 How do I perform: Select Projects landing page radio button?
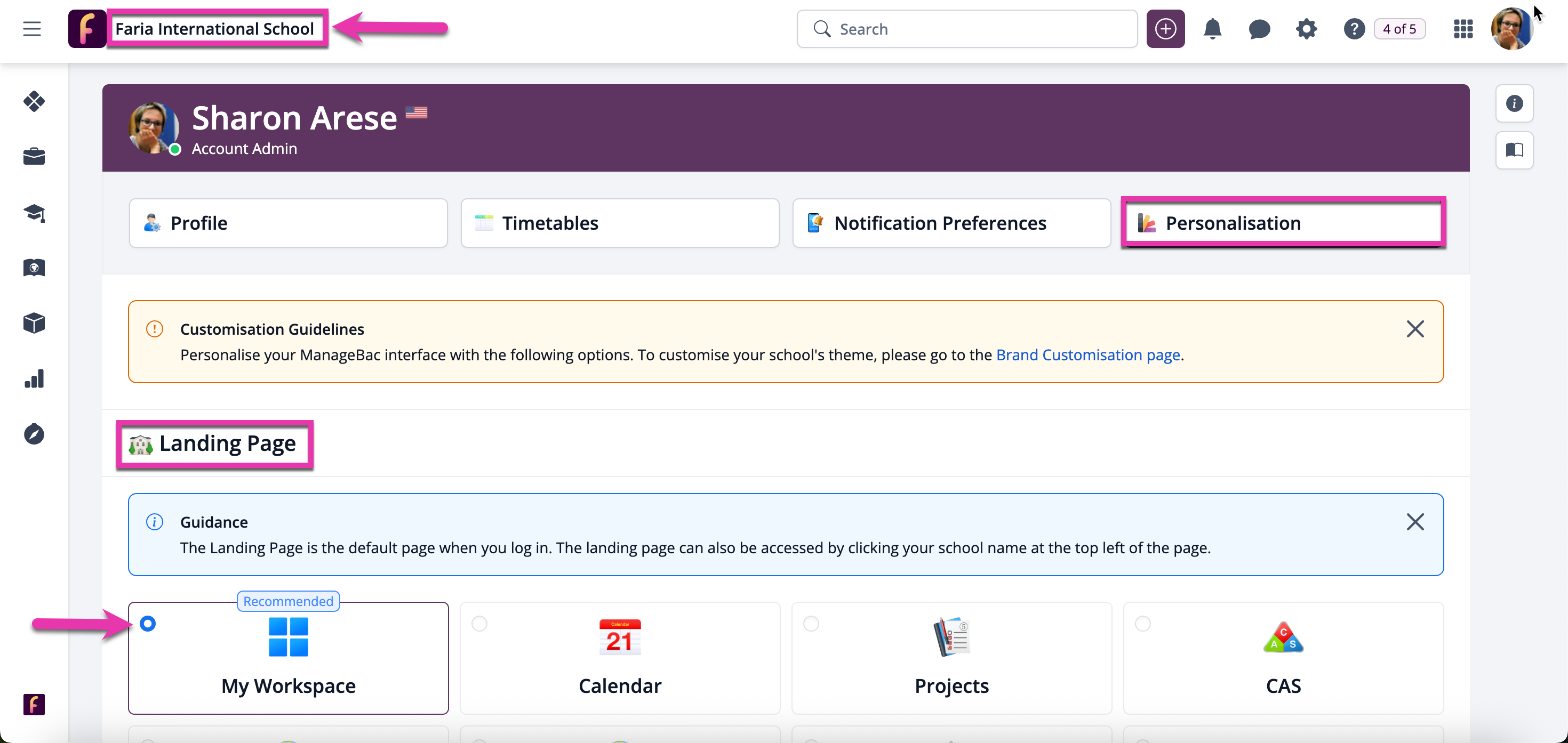[x=811, y=623]
